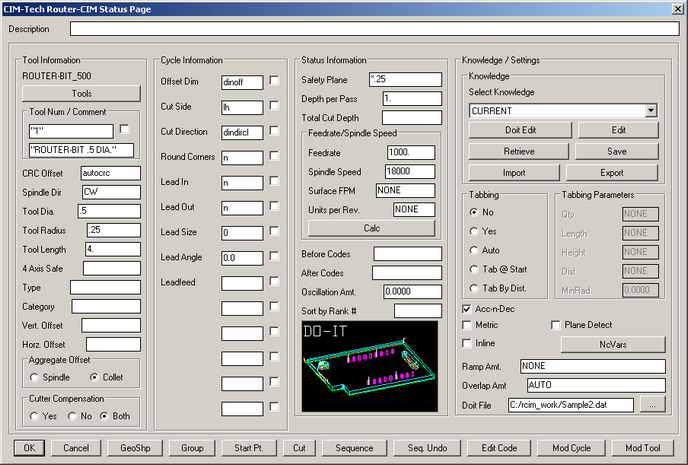Viewport: 688px width, 465px height.
Task: Click the Depth per Pass field
Action: tap(412, 99)
